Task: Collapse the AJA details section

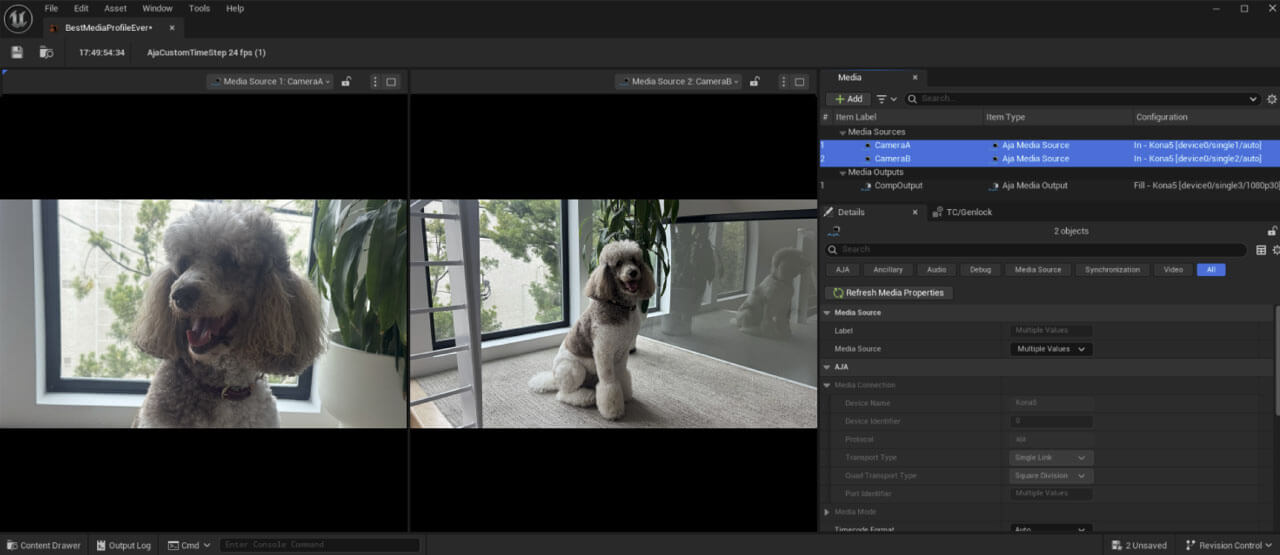Action: click(827, 367)
